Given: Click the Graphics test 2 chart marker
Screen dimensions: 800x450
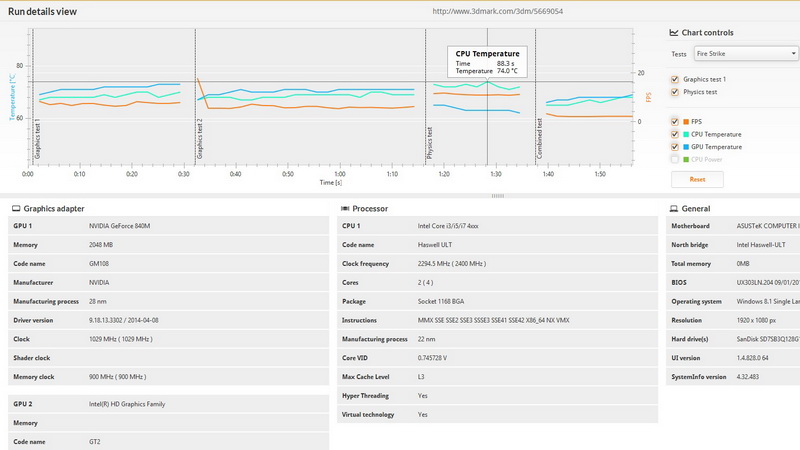Looking at the screenshot, I should [x=199, y=139].
